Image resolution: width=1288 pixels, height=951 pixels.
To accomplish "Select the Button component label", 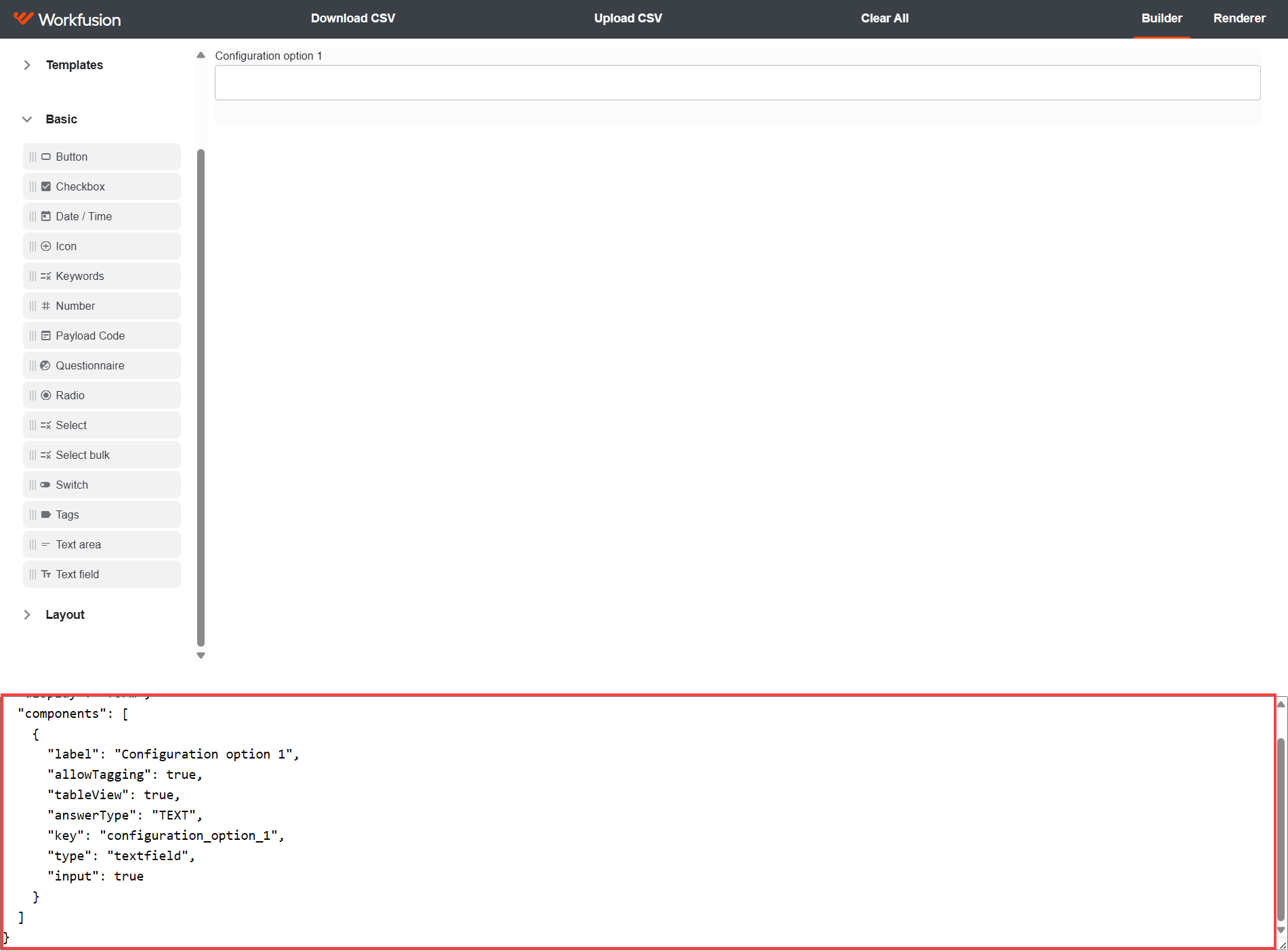I will tap(72, 157).
